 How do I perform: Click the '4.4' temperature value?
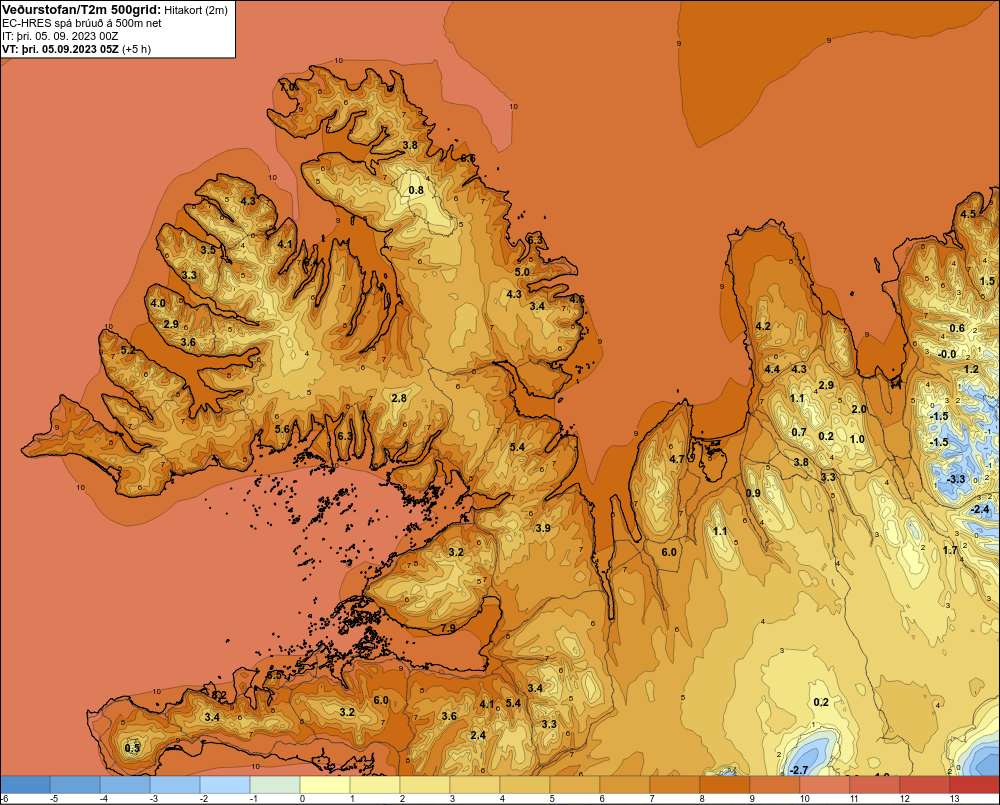[772, 369]
